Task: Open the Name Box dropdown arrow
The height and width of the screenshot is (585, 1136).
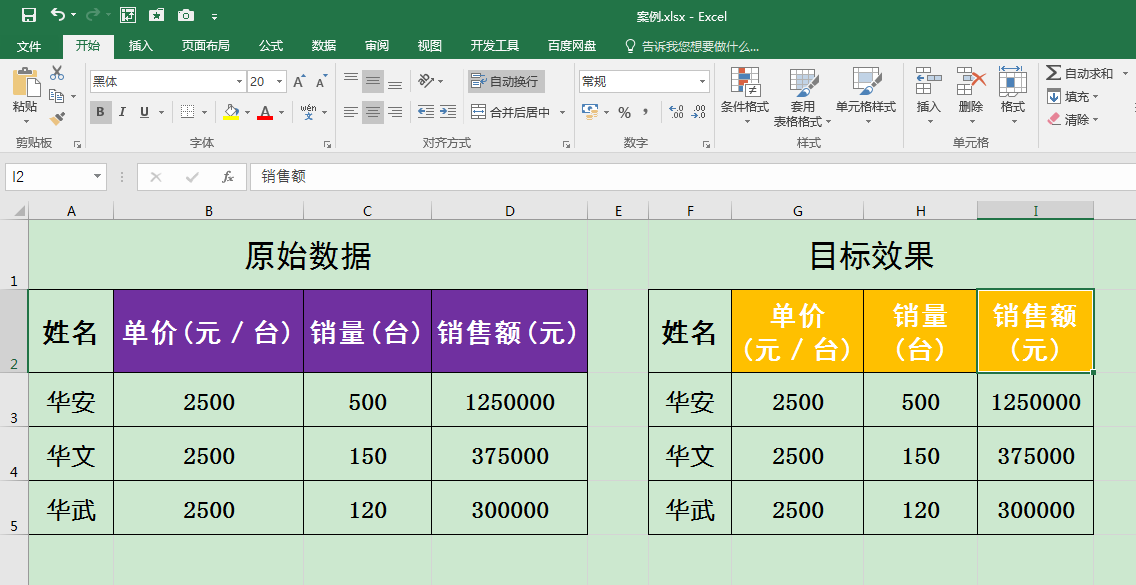Action: pyautogui.click(x=97, y=177)
